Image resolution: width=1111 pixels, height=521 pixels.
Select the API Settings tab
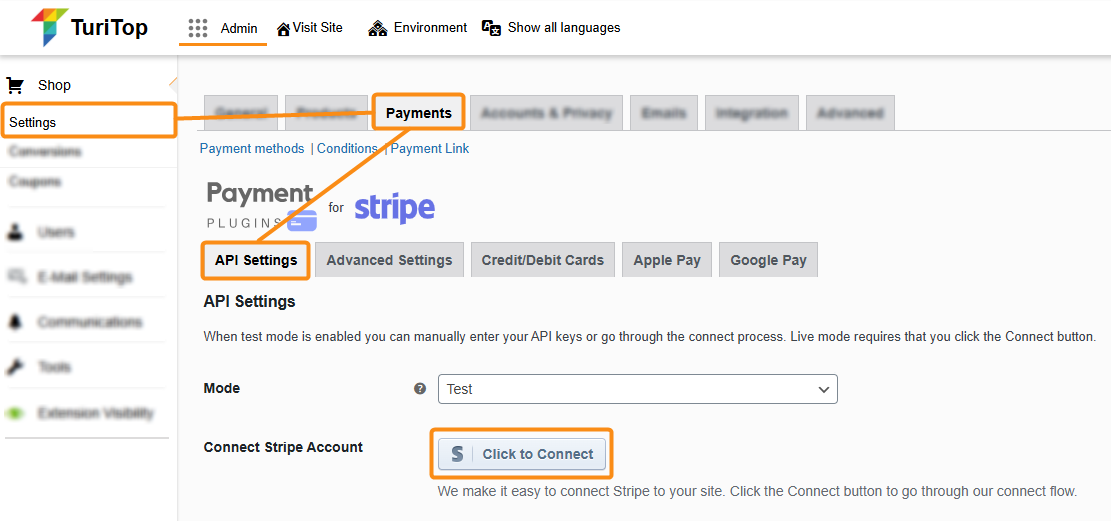click(256, 260)
